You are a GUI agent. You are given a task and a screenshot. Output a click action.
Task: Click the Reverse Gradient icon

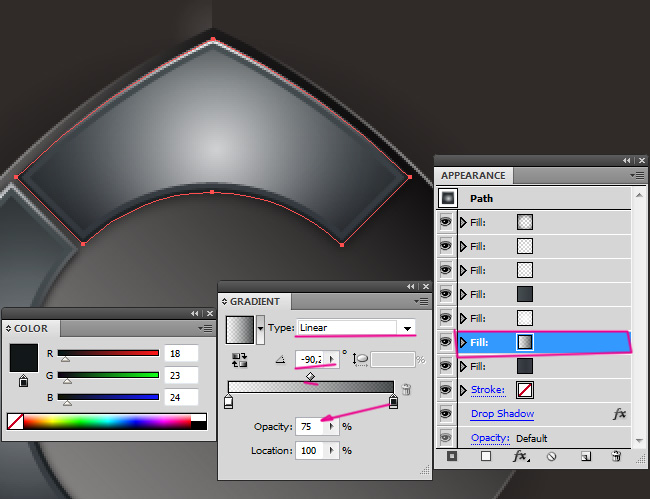[x=239, y=359]
